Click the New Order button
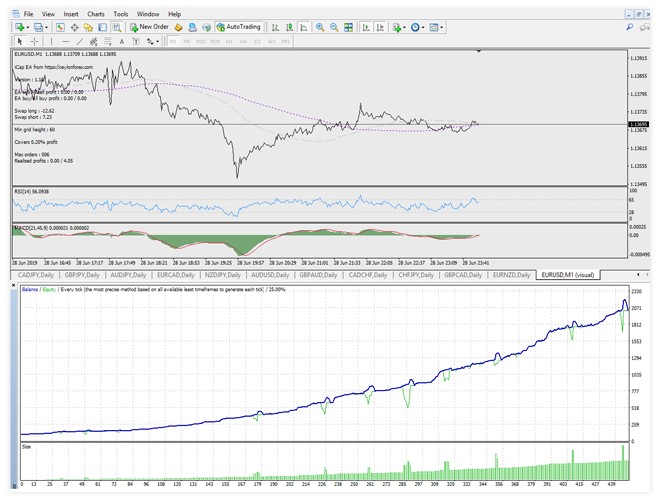Screen dimensions: 659x499 149,27
